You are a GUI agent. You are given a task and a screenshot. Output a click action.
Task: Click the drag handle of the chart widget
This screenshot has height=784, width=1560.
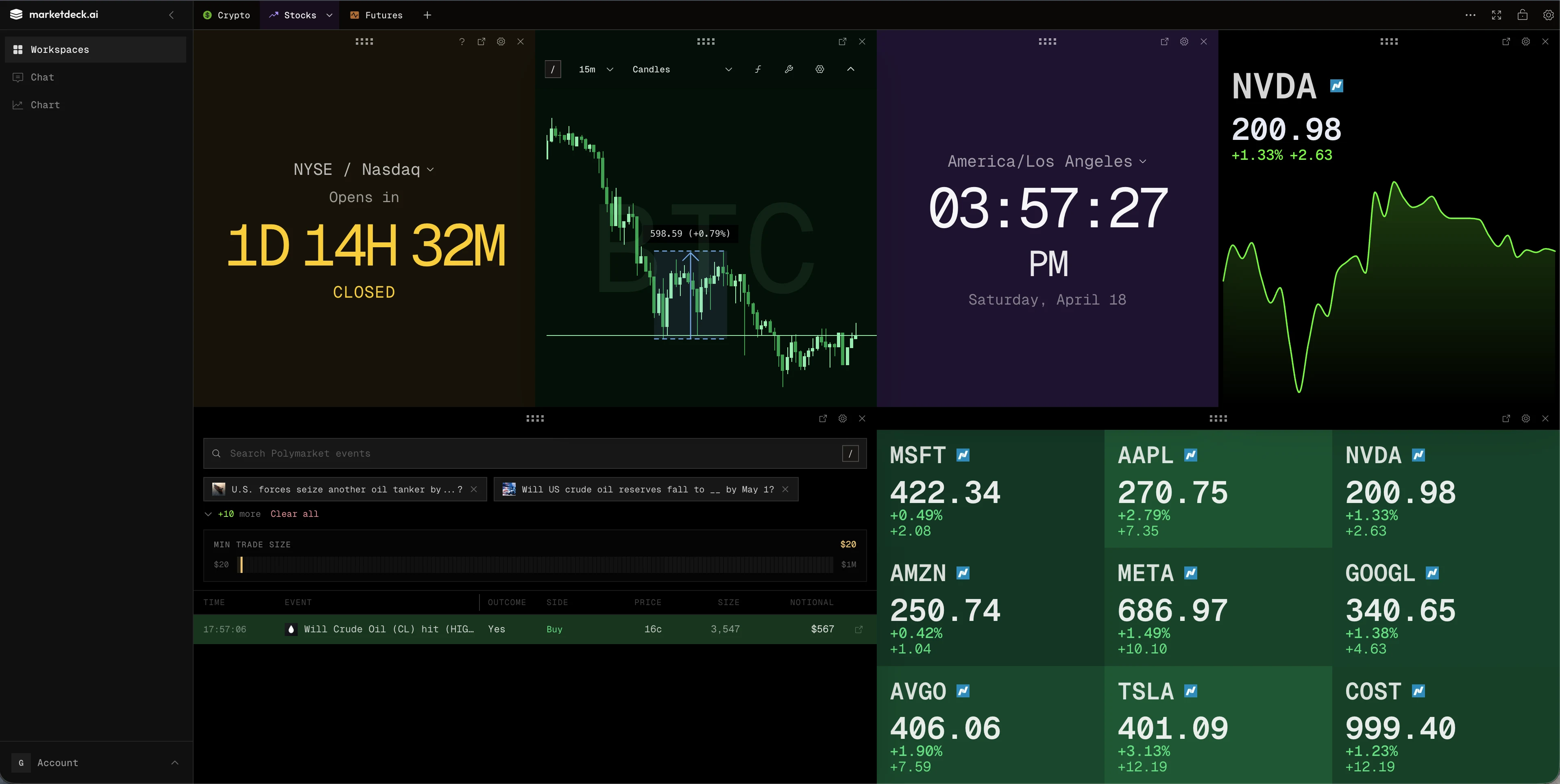(706, 42)
